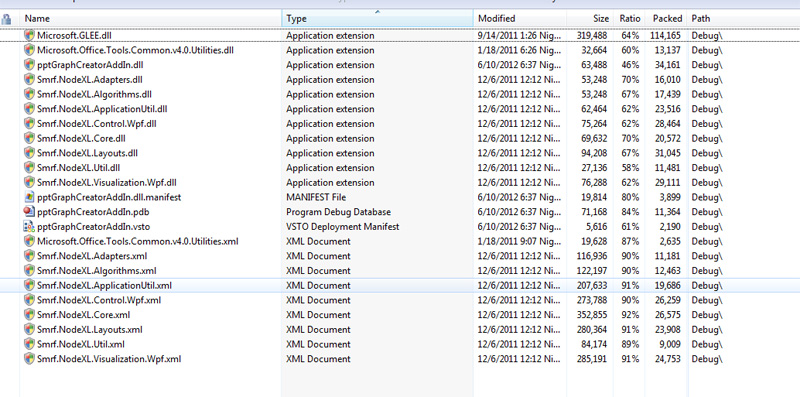Click the pptGraphCreatorAddIn.pdb file icon
This screenshot has width=800, height=397.
[29, 212]
